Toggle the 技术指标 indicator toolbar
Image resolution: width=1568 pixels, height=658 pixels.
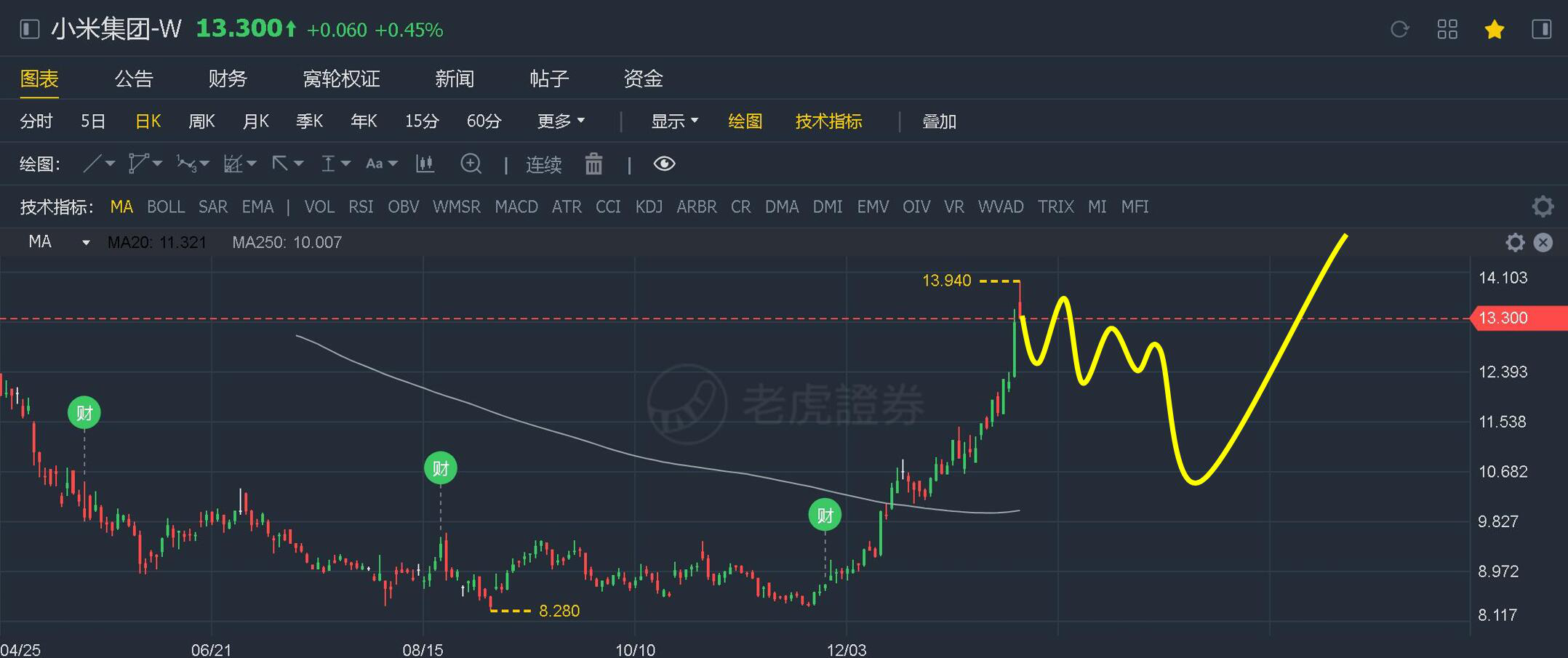click(828, 121)
